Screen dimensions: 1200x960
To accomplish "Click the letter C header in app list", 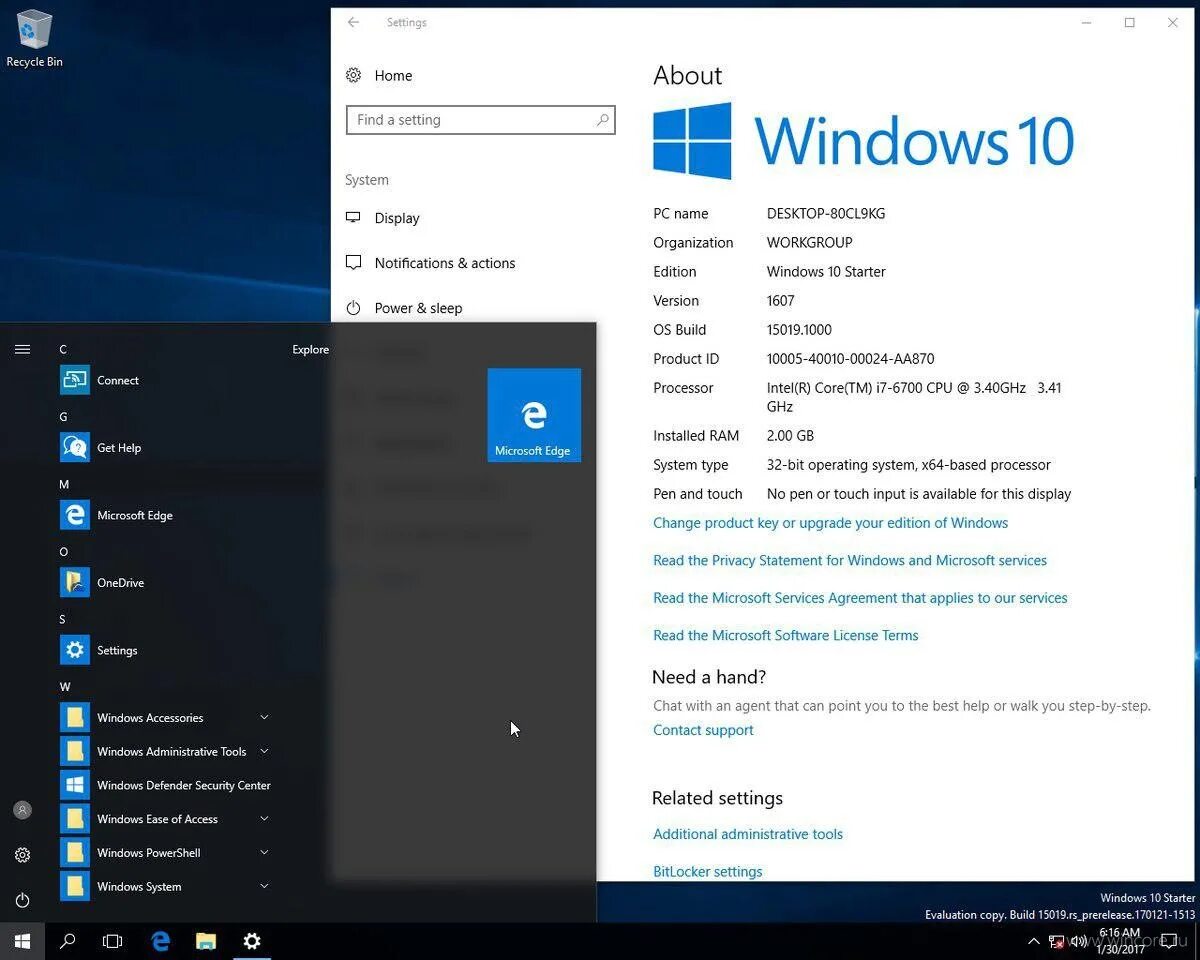I will pyautogui.click(x=63, y=349).
